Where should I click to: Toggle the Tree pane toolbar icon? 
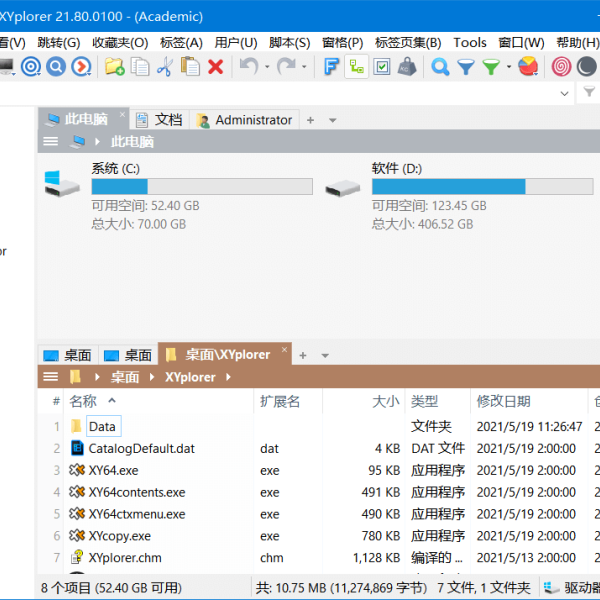(356, 67)
